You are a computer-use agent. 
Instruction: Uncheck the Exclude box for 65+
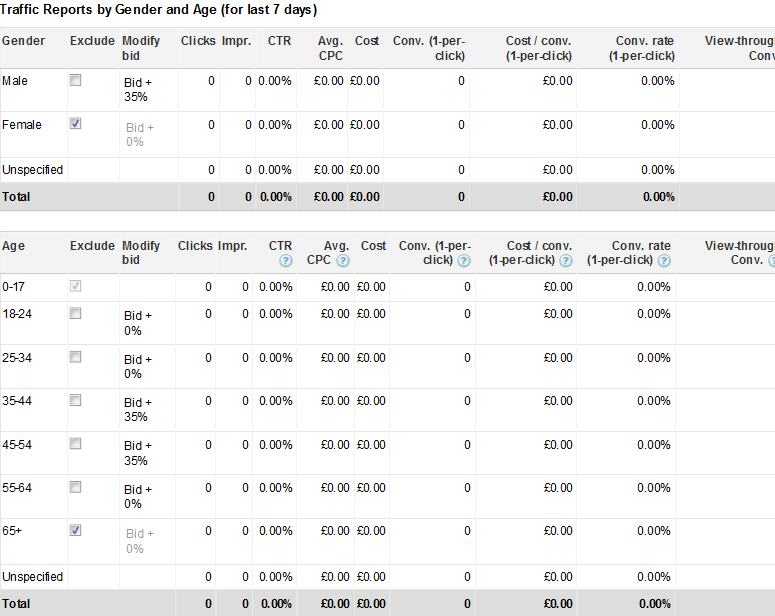pos(75,530)
